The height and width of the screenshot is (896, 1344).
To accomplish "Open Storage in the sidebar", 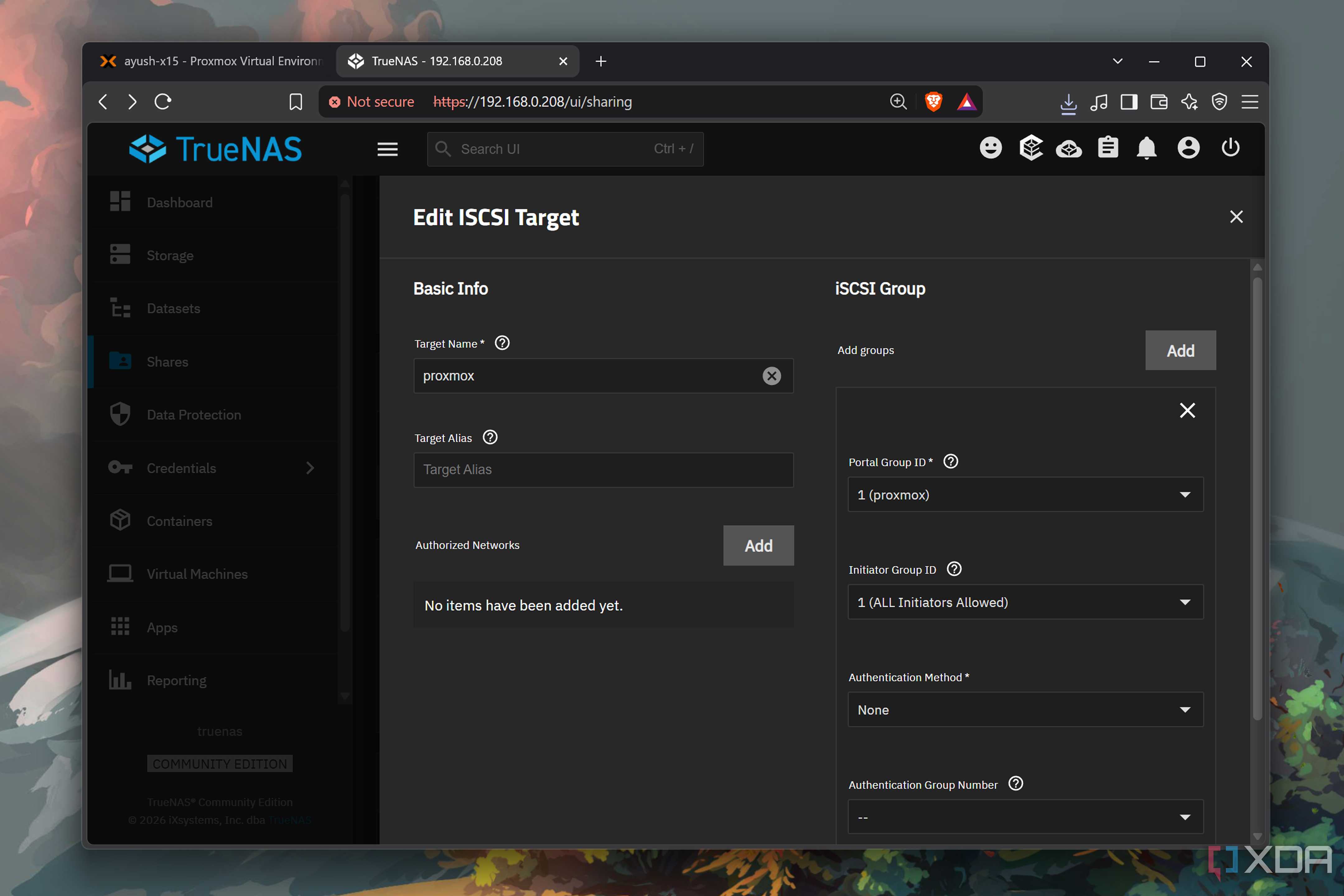I will click(212, 255).
